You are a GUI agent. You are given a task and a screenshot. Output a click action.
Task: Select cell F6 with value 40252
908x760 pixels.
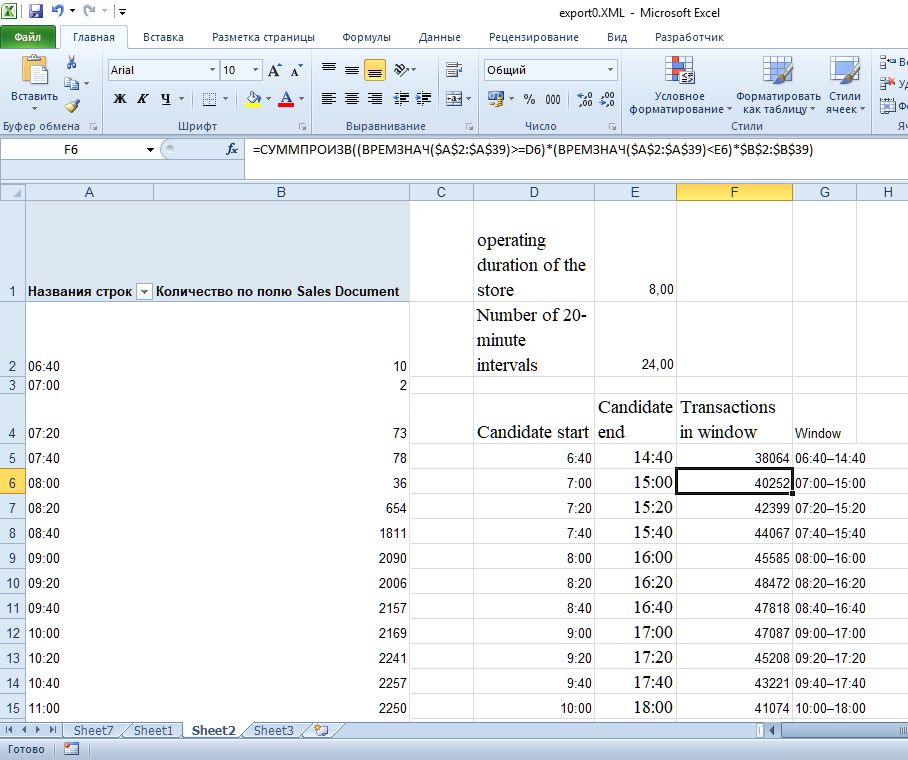point(734,483)
